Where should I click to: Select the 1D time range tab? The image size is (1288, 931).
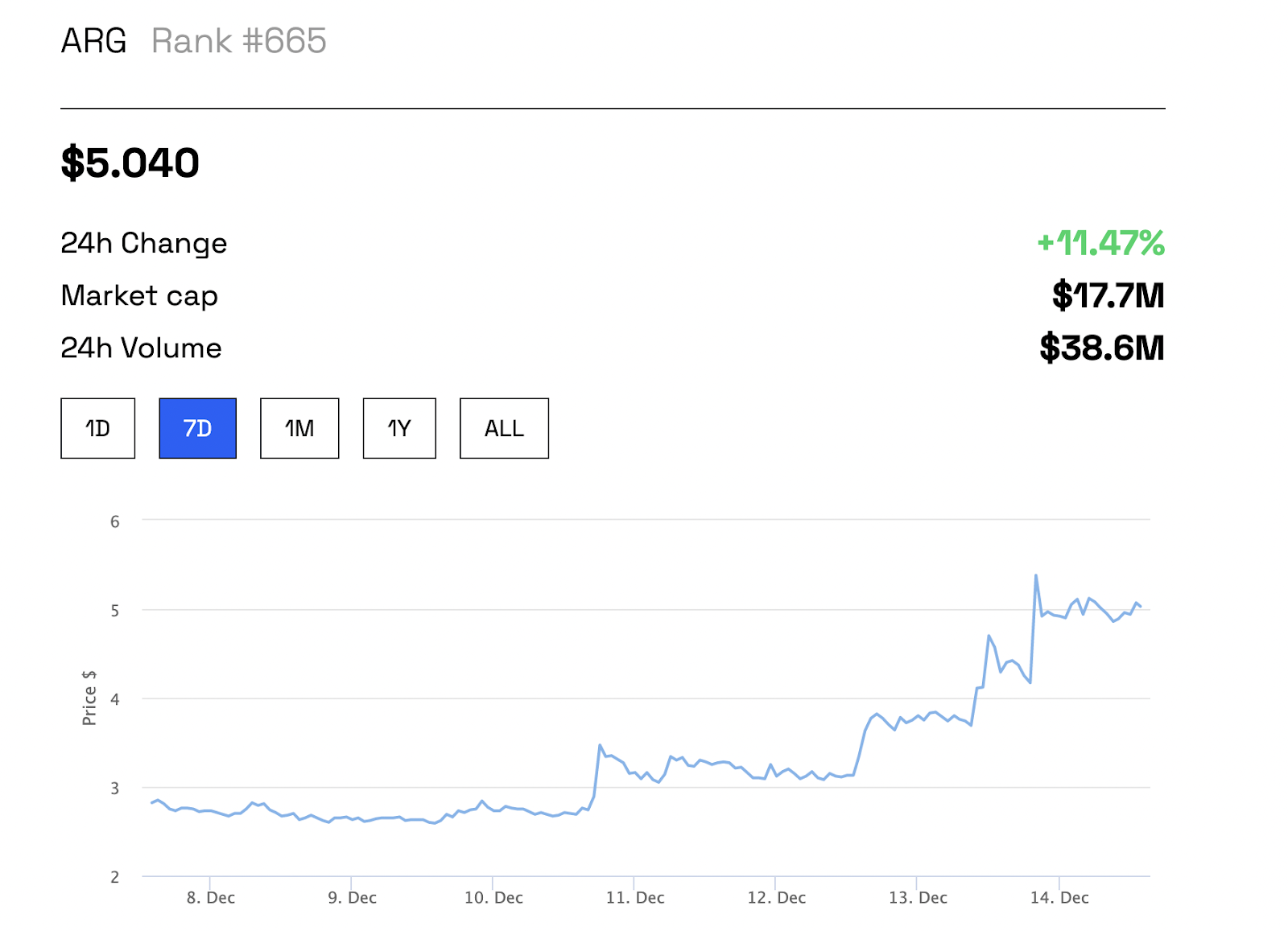point(97,428)
